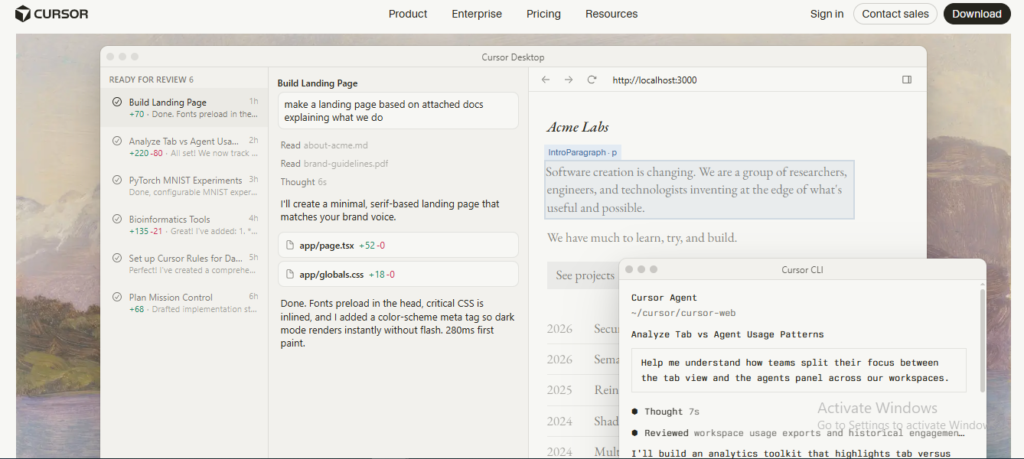Select the Plan Mission Control task
The width and height of the screenshot is (1024, 459).
[x=185, y=303]
